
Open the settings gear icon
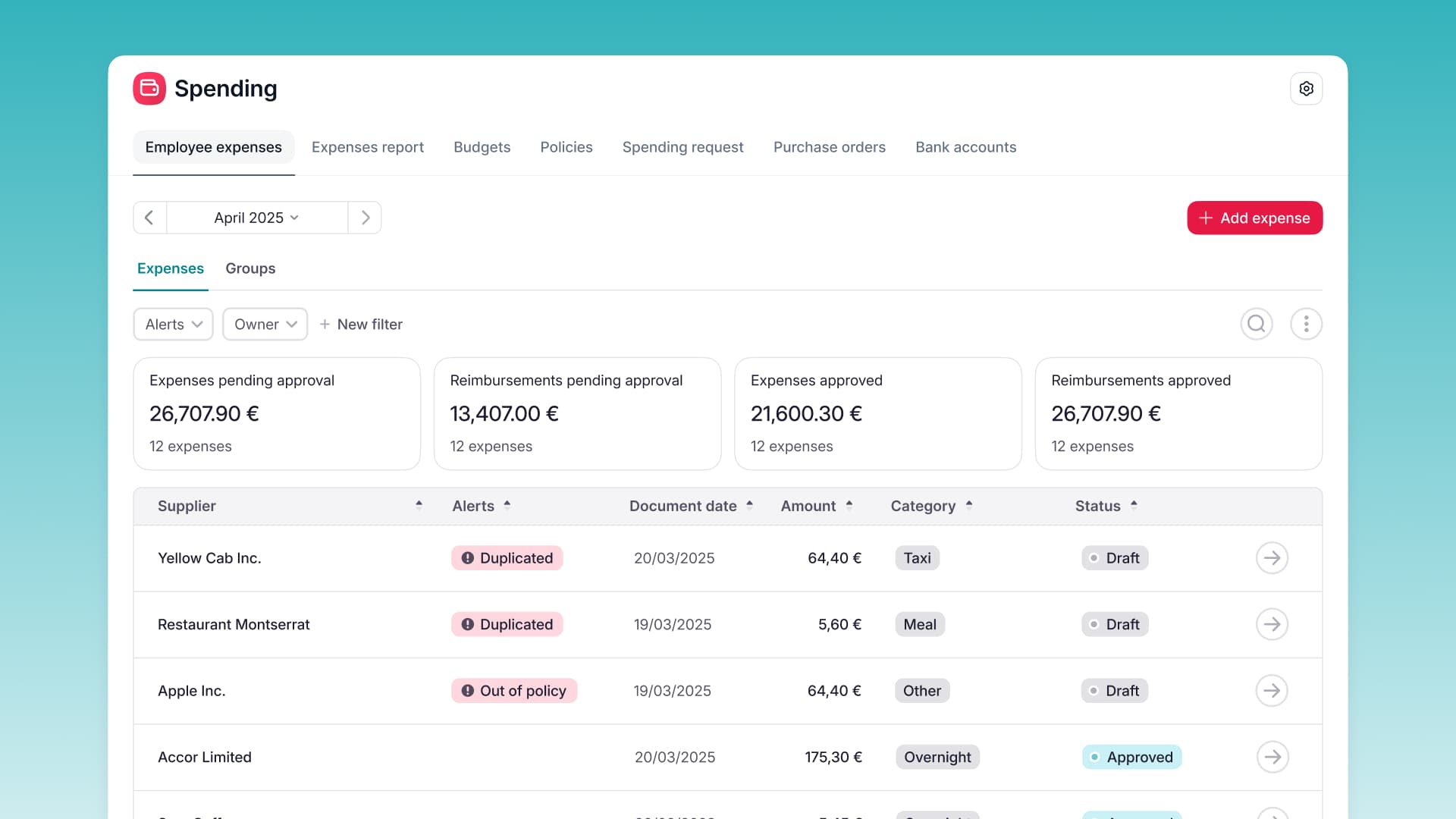point(1306,88)
